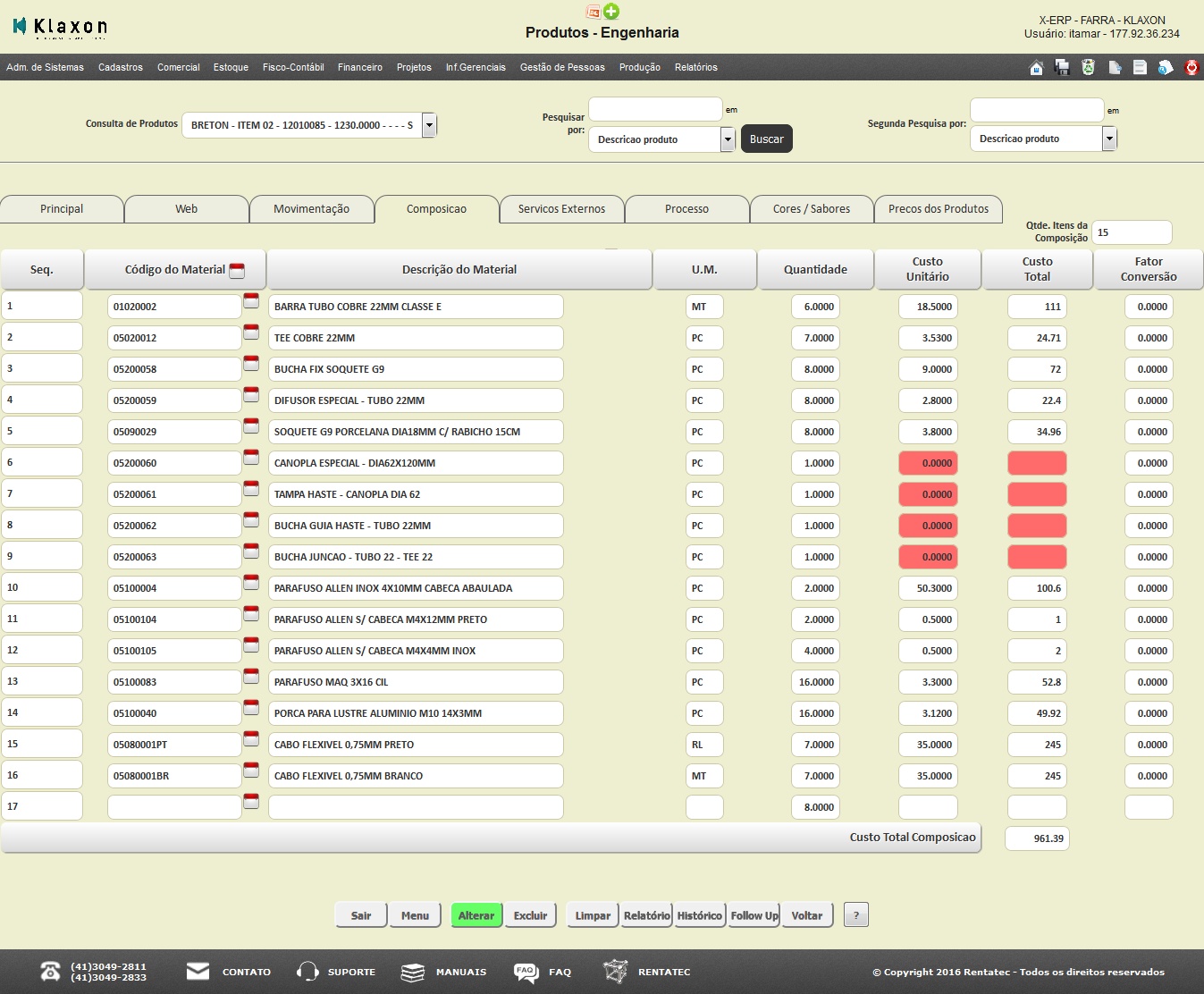Click the green plus icon above title

(x=611, y=12)
